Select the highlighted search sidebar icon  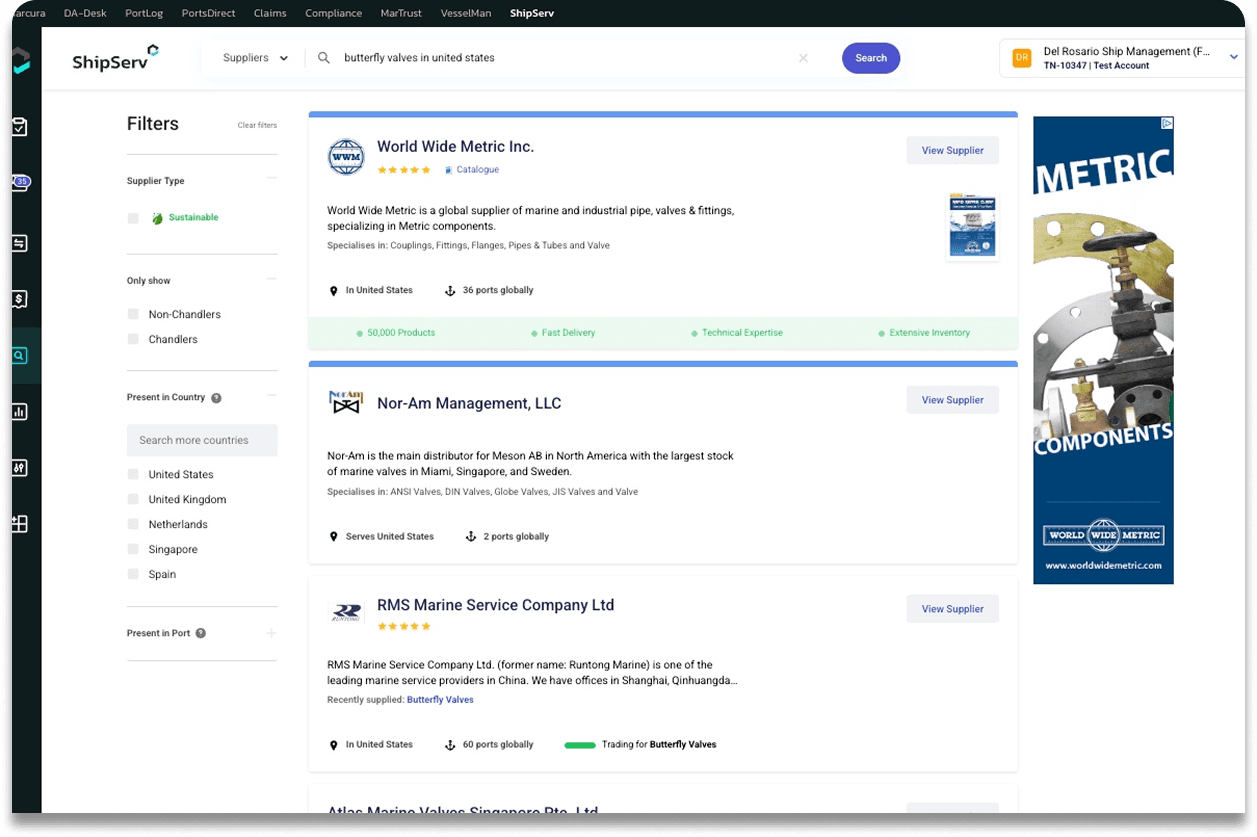coord(19,355)
